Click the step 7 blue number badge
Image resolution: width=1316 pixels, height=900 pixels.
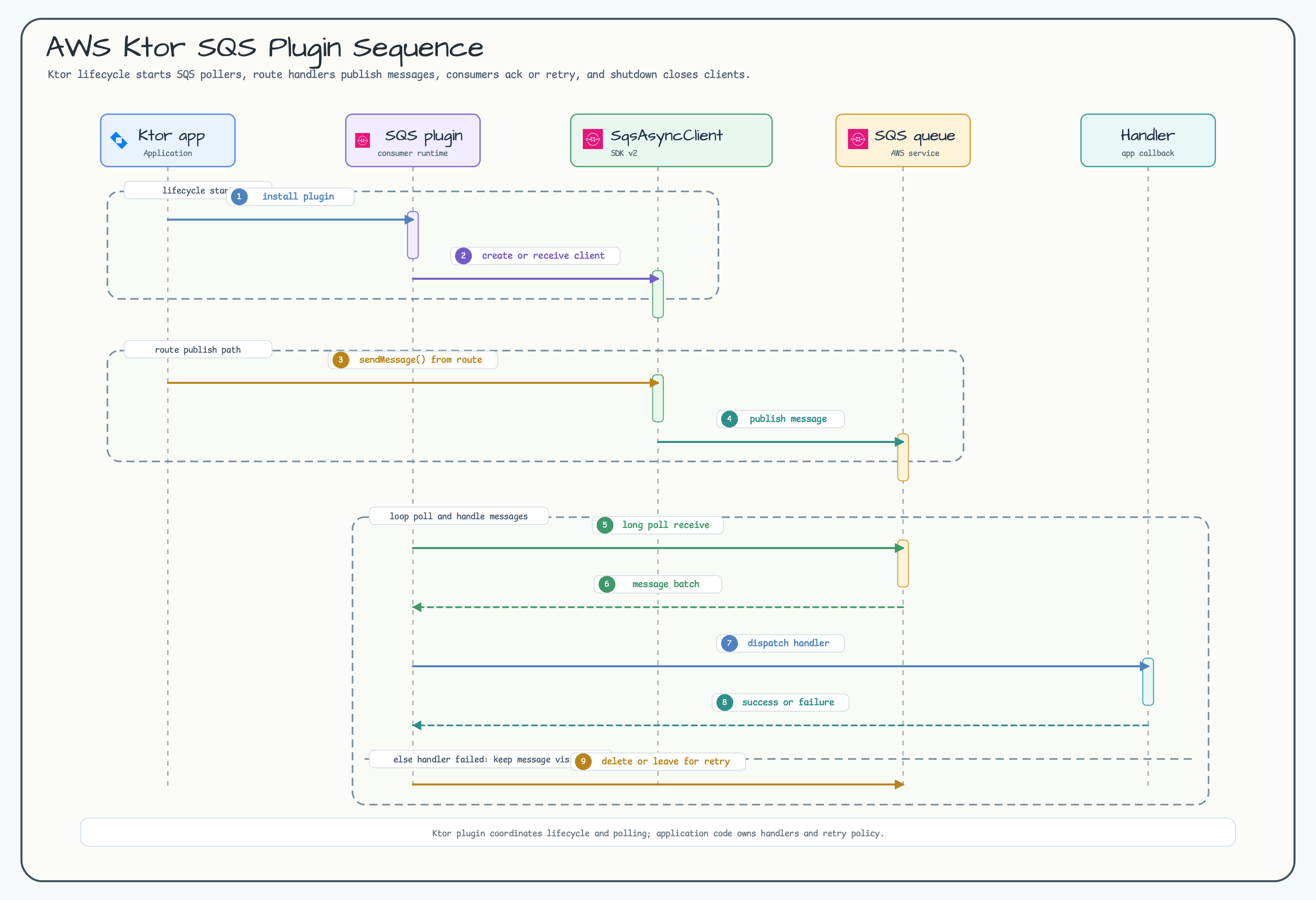(730, 643)
